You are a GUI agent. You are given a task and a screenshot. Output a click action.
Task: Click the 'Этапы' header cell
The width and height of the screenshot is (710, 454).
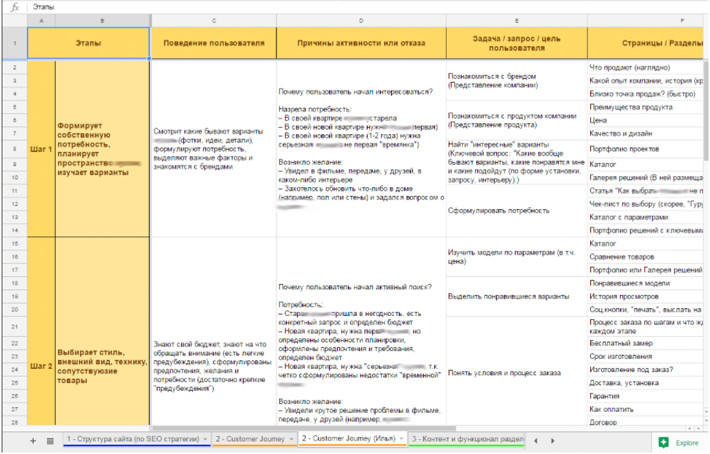pos(88,43)
